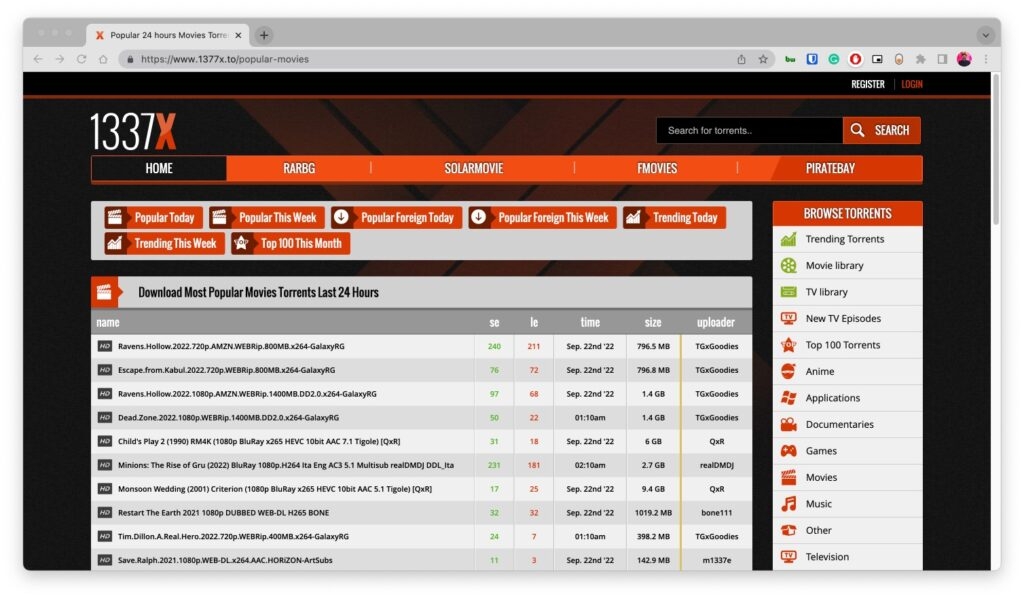This screenshot has width=1024, height=599.
Task: Click uploader bone111
Action: (716, 513)
